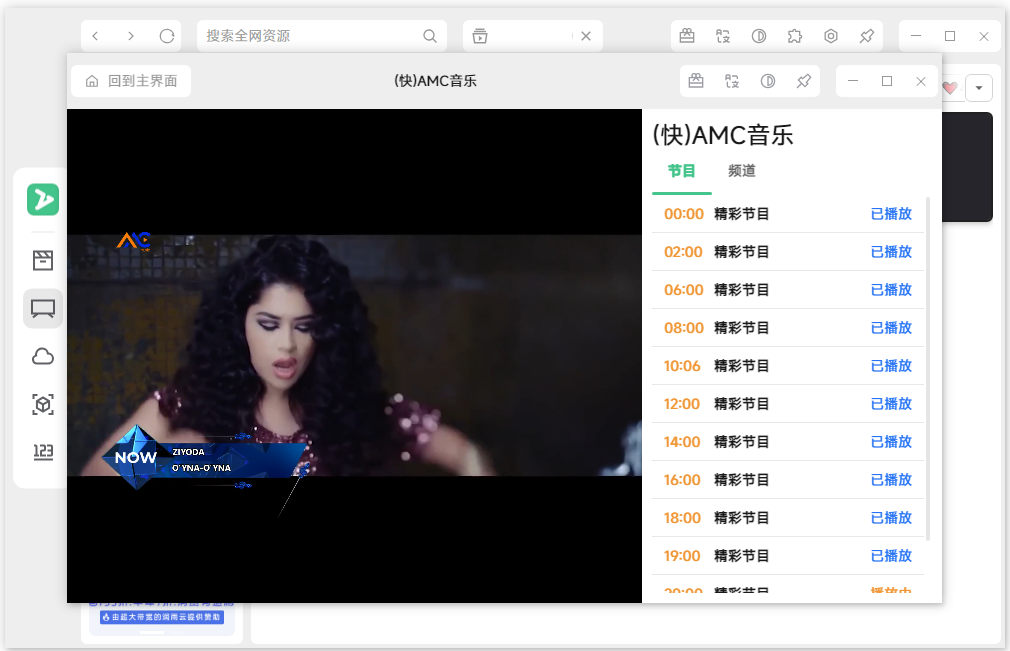Select the 14:00 精彩节目 program row
The height and width of the screenshot is (651, 1010).
point(788,442)
